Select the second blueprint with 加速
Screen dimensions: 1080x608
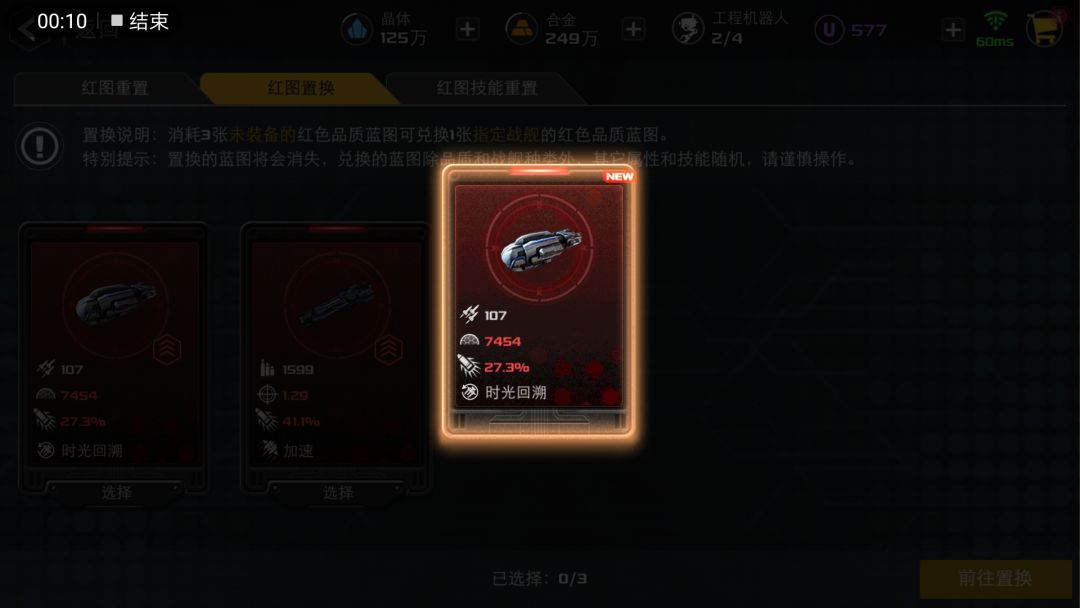337,492
